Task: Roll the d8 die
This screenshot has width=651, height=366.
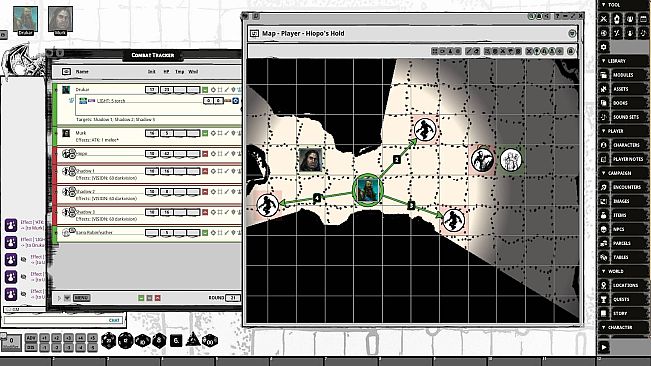Action: coord(159,341)
